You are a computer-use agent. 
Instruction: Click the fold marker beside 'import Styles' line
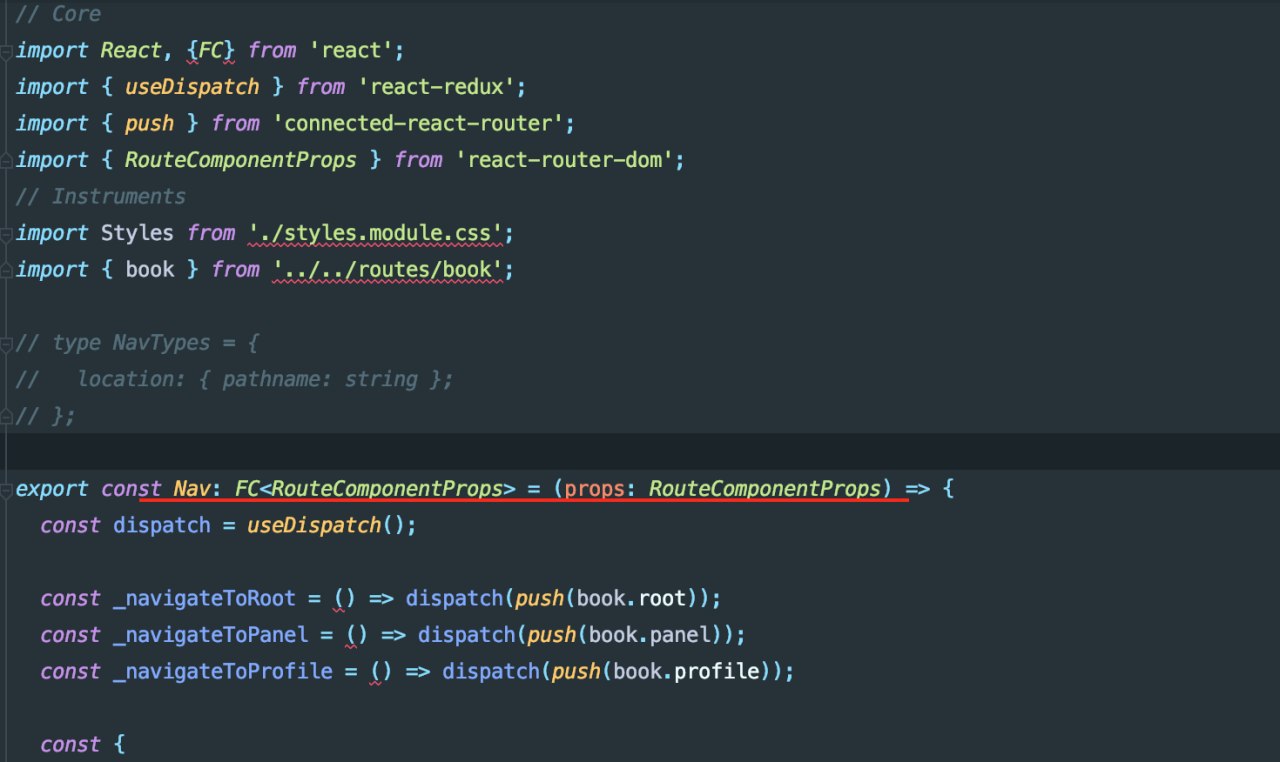[8, 233]
